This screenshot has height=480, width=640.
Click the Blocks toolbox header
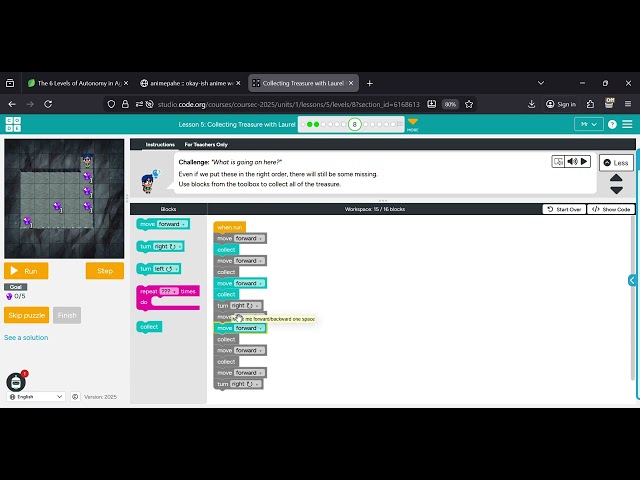pyautogui.click(x=168, y=209)
